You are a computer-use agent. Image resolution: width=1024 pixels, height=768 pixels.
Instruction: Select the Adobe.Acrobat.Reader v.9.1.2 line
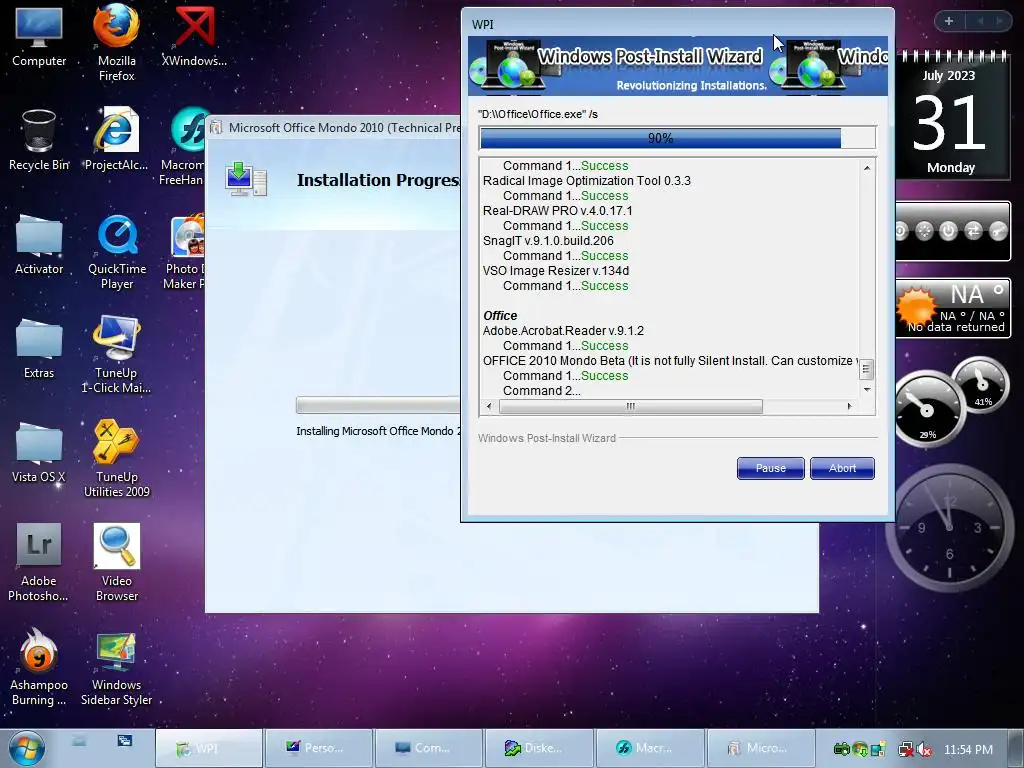(x=563, y=331)
